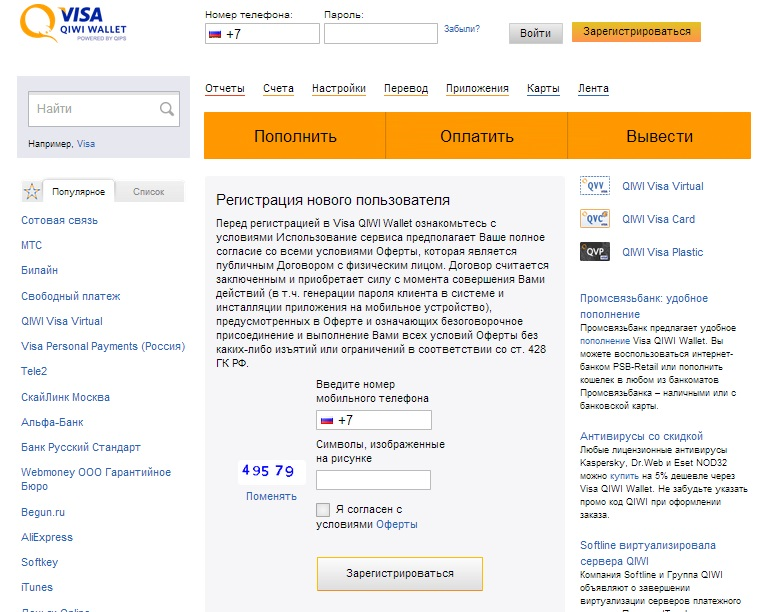Open the right-side QIWI Visa Virtual link
Image resolution: width=783 pixels, height=612 pixels.
click(663, 186)
